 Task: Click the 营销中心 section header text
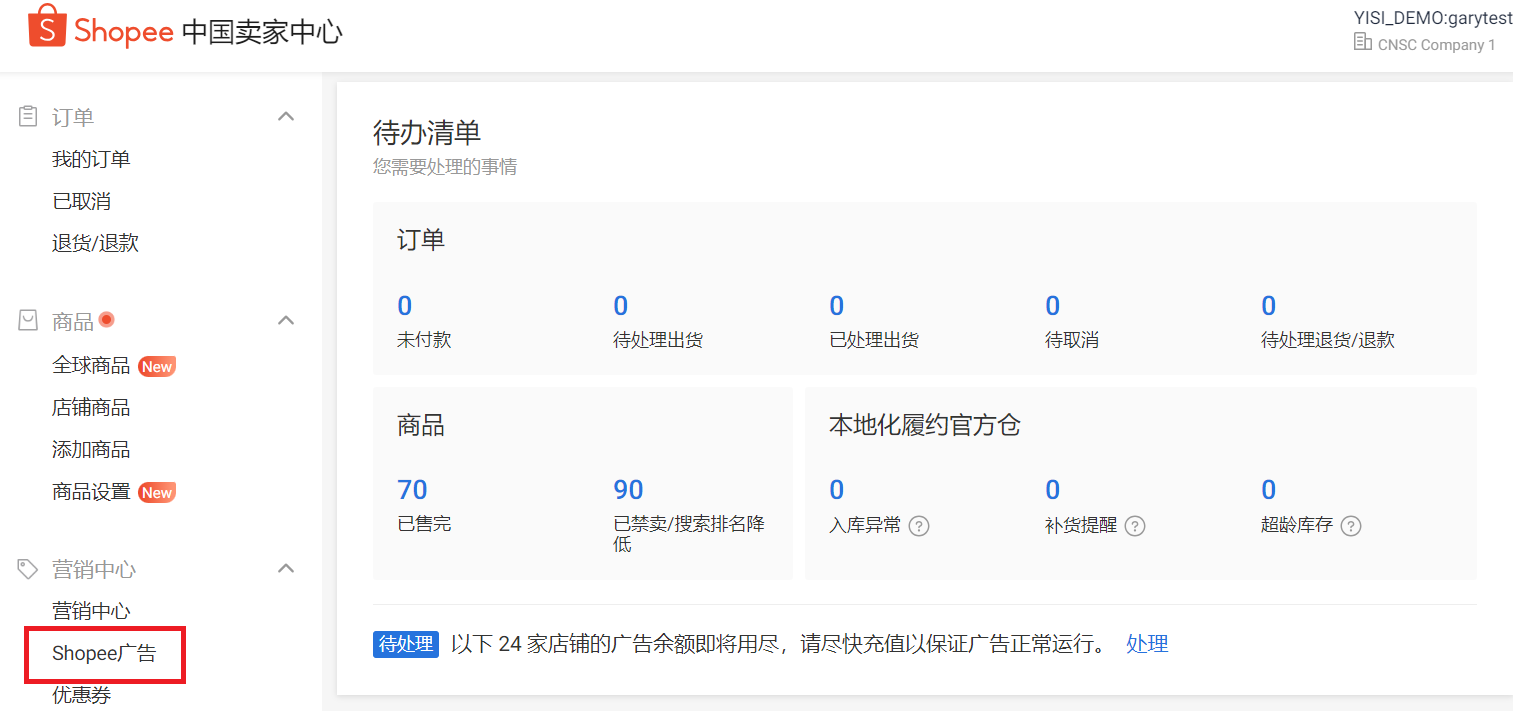[94, 569]
